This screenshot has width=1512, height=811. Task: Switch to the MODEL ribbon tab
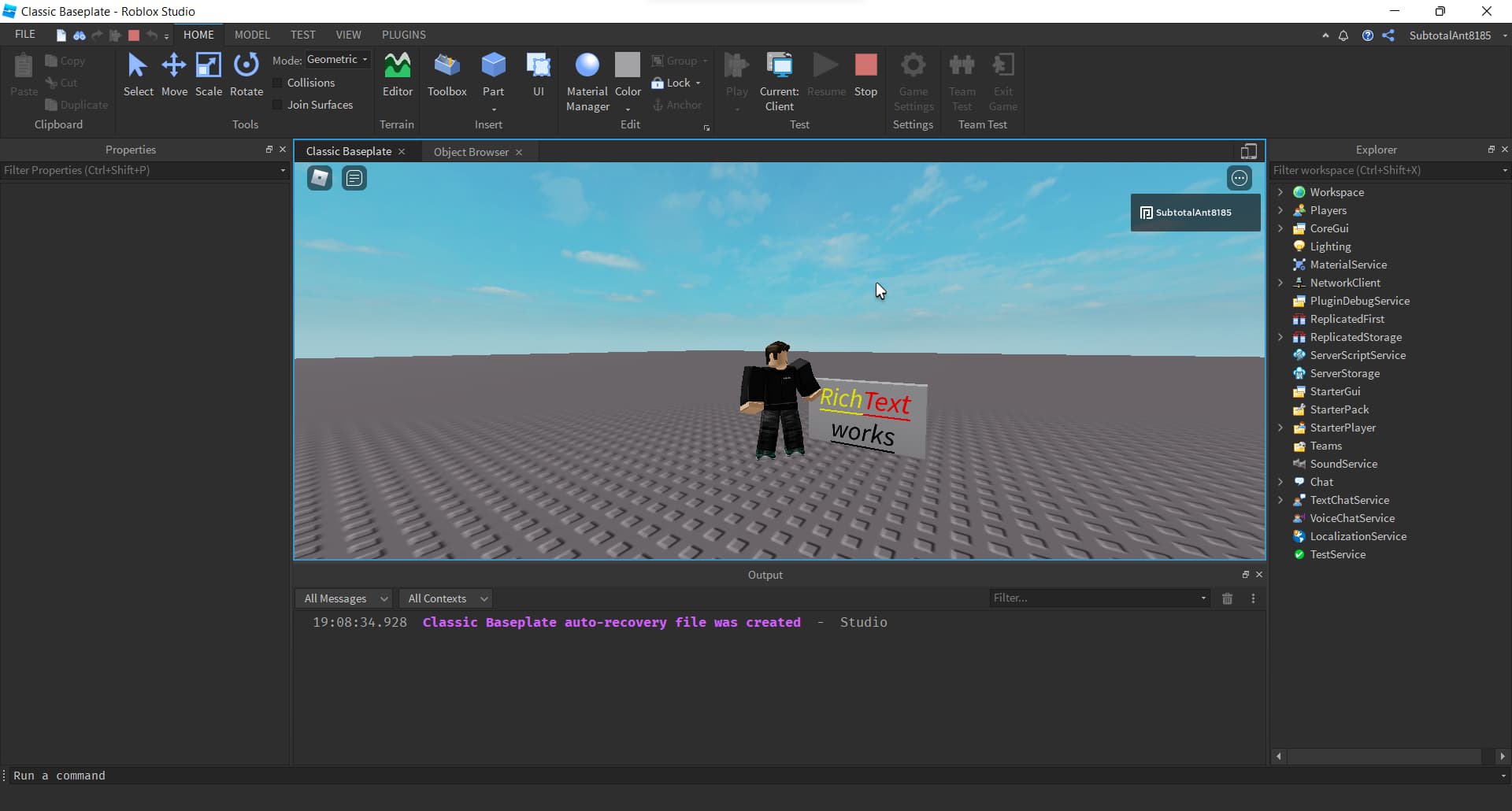pyautogui.click(x=251, y=34)
